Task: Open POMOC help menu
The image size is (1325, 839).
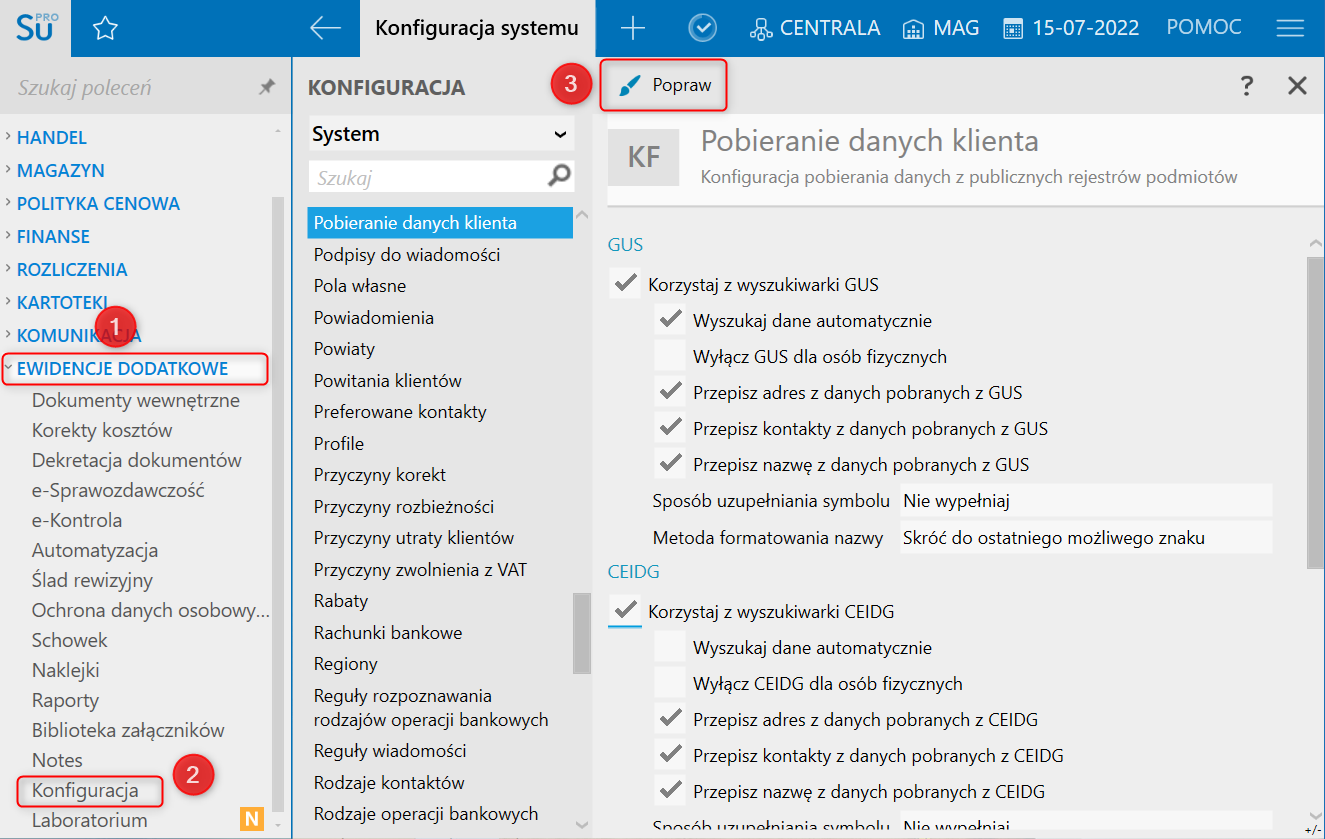Action: 1204,28
